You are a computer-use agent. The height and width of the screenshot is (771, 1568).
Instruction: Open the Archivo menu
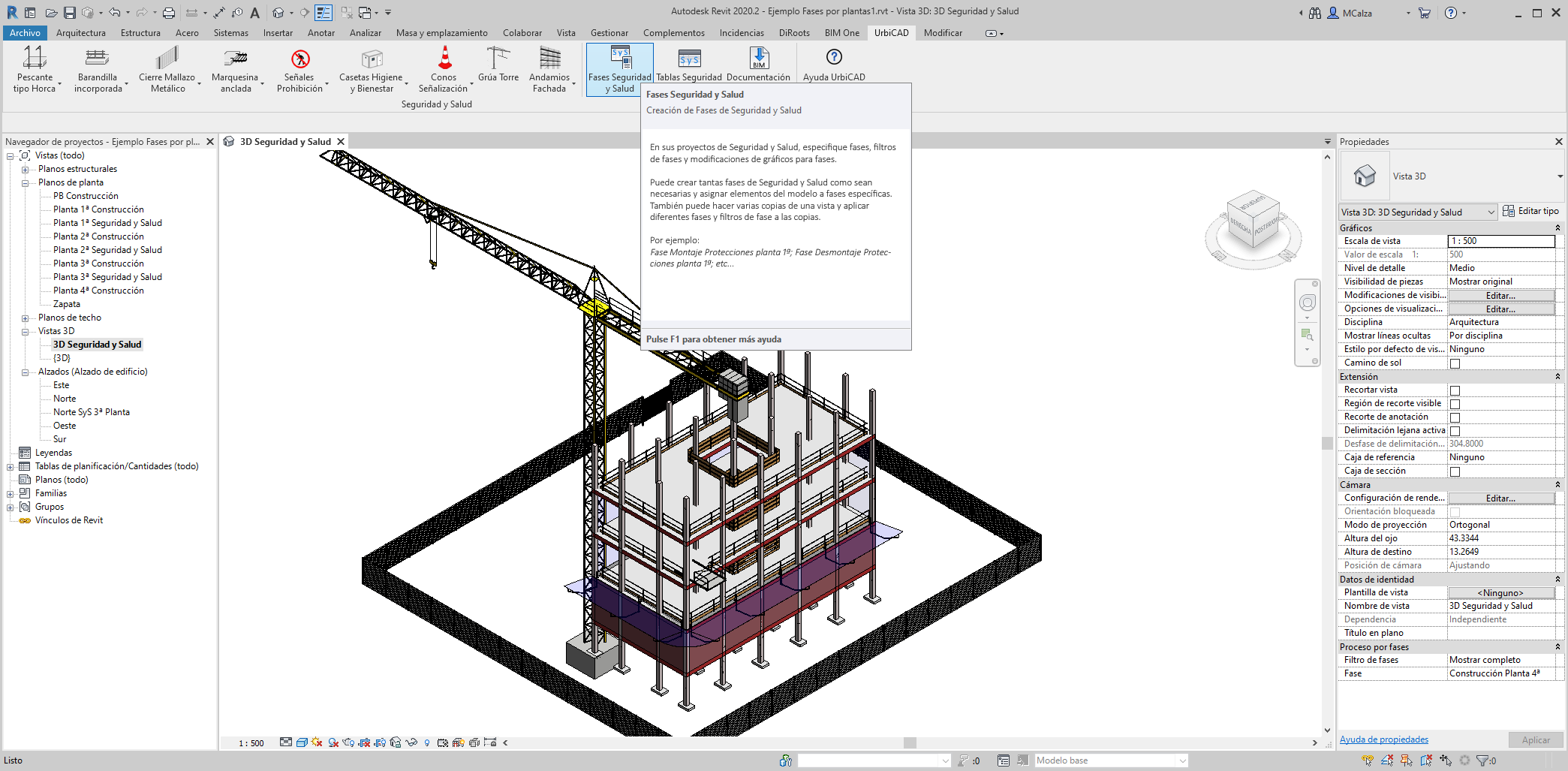pos(25,33)
